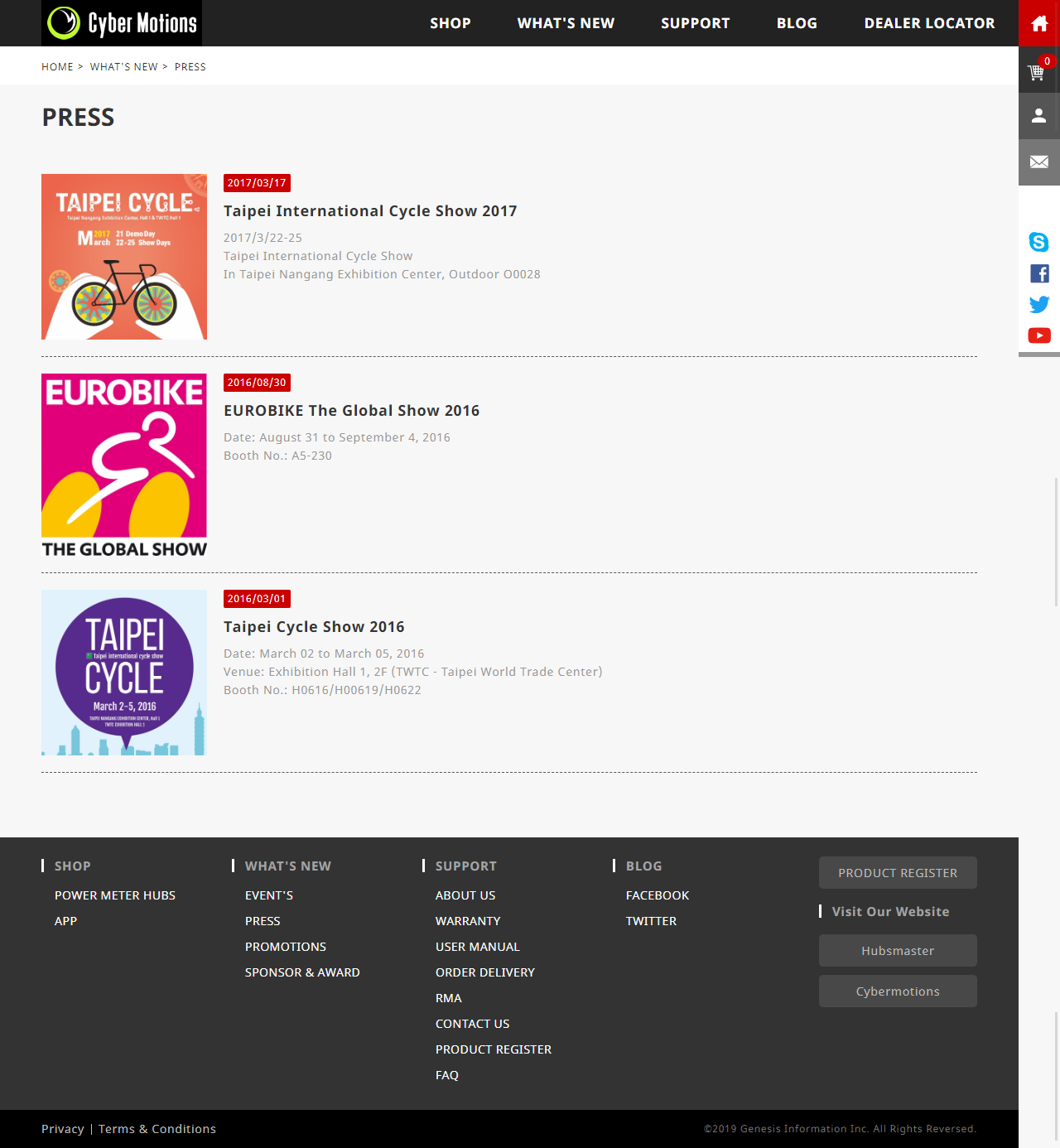The image size is (1060, 1148).
Task: Open the BLOG menu
Action: click(797, 23)
